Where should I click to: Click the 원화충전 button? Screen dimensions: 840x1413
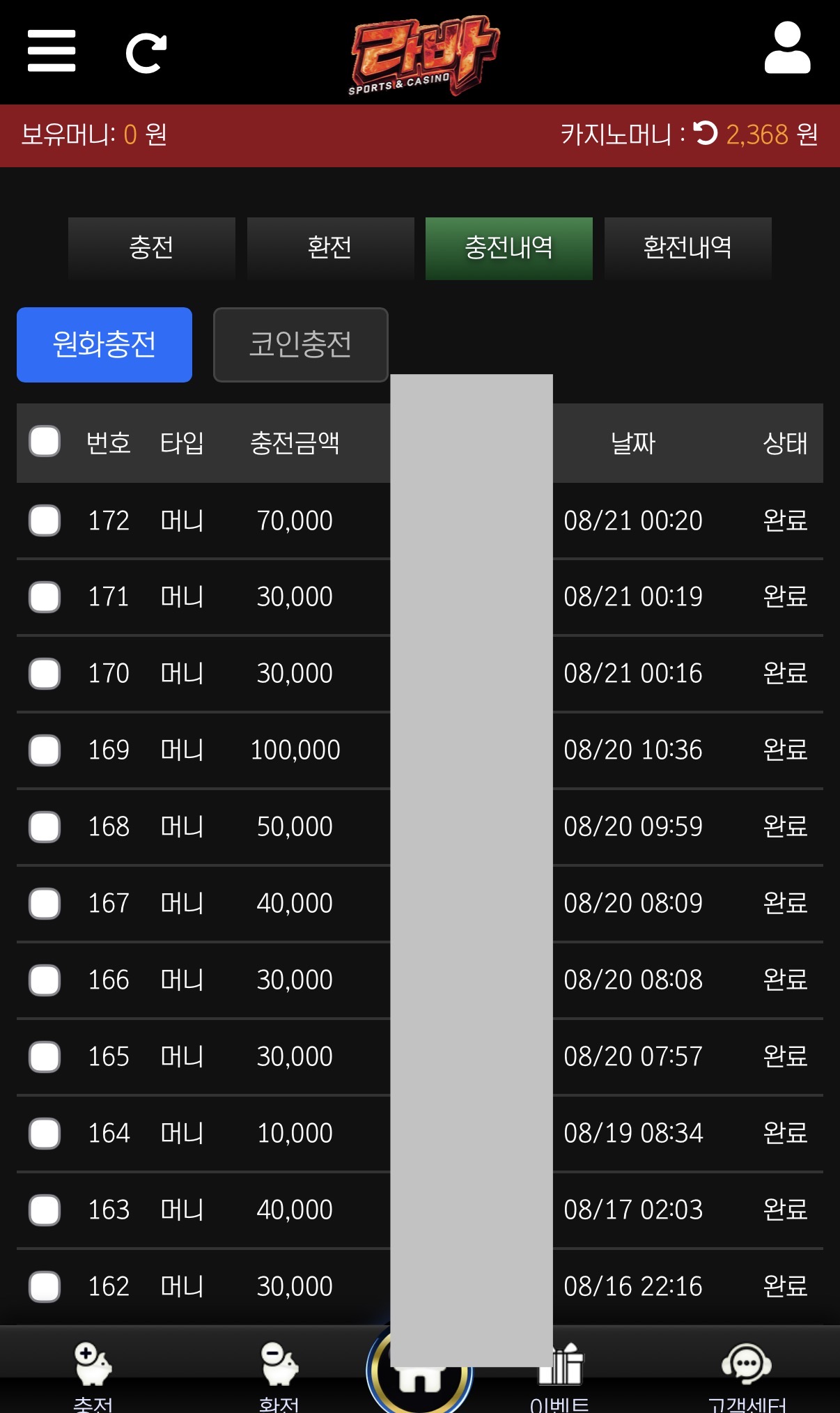[104, 345]
